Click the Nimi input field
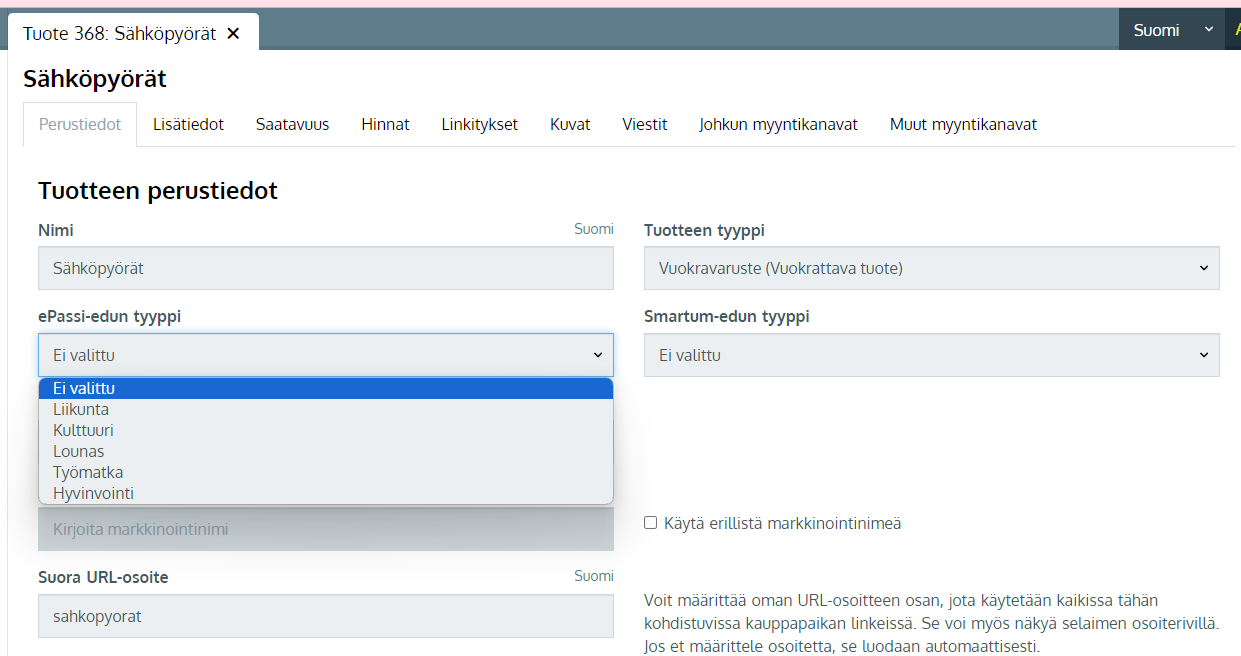 pyautogui.click(x=325, y=269)
